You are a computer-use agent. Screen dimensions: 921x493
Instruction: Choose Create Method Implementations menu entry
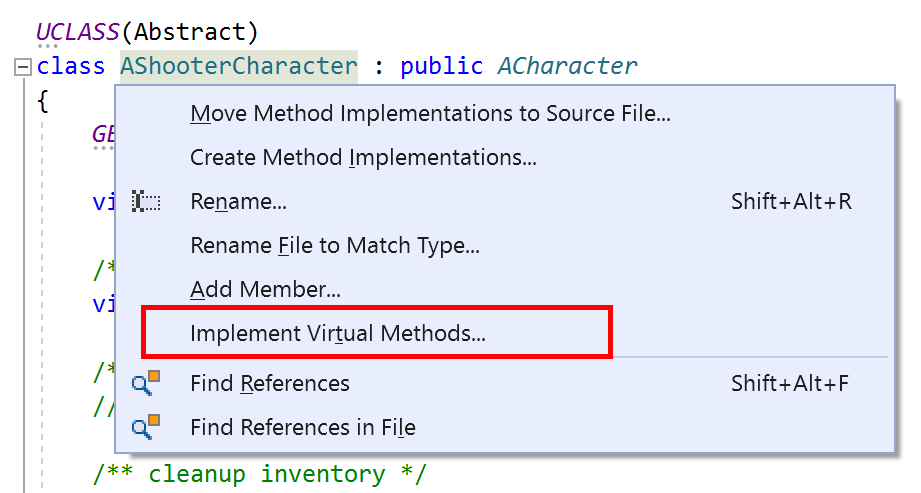(x=363, y=158)
